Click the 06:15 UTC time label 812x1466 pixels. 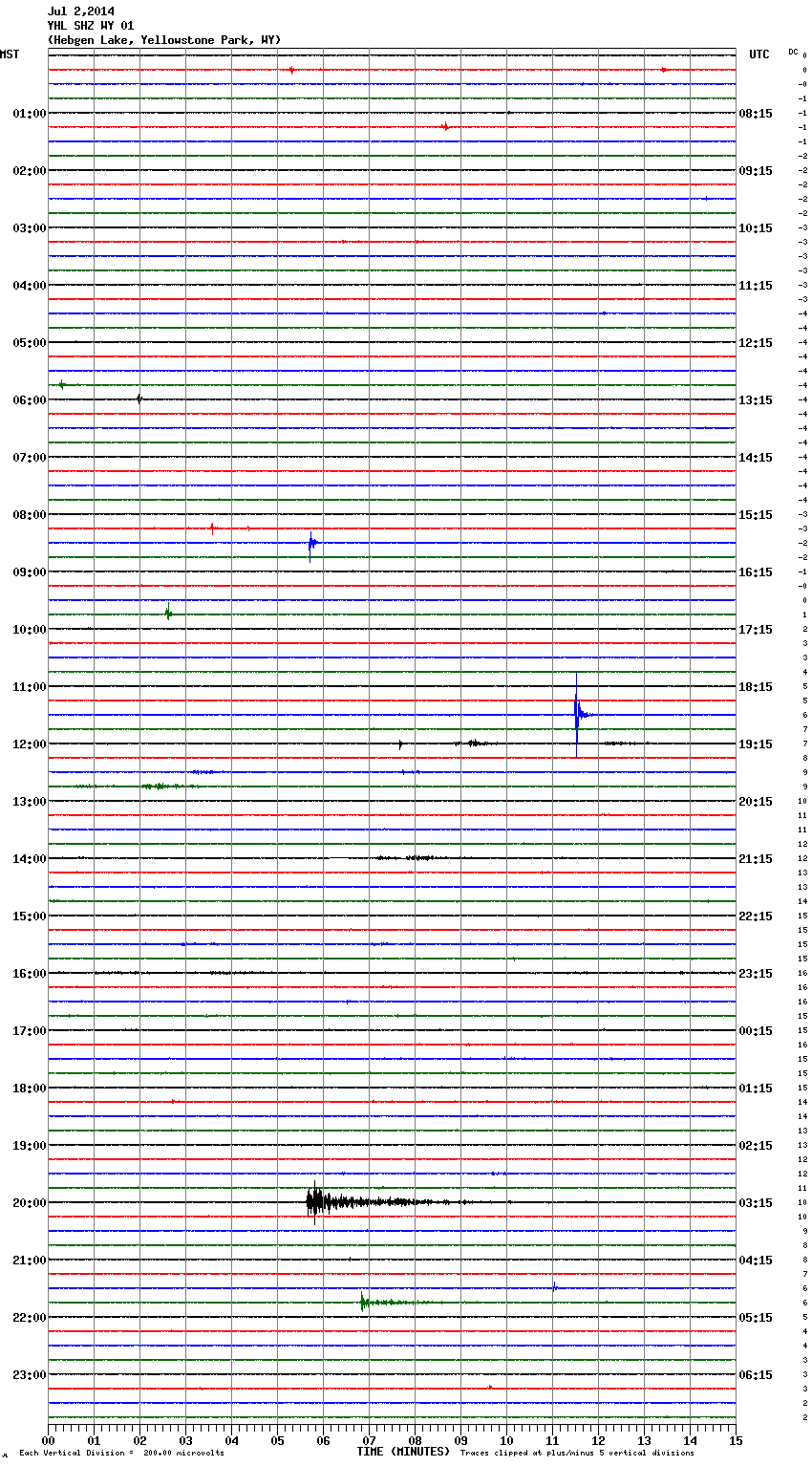click(756, 1374)
